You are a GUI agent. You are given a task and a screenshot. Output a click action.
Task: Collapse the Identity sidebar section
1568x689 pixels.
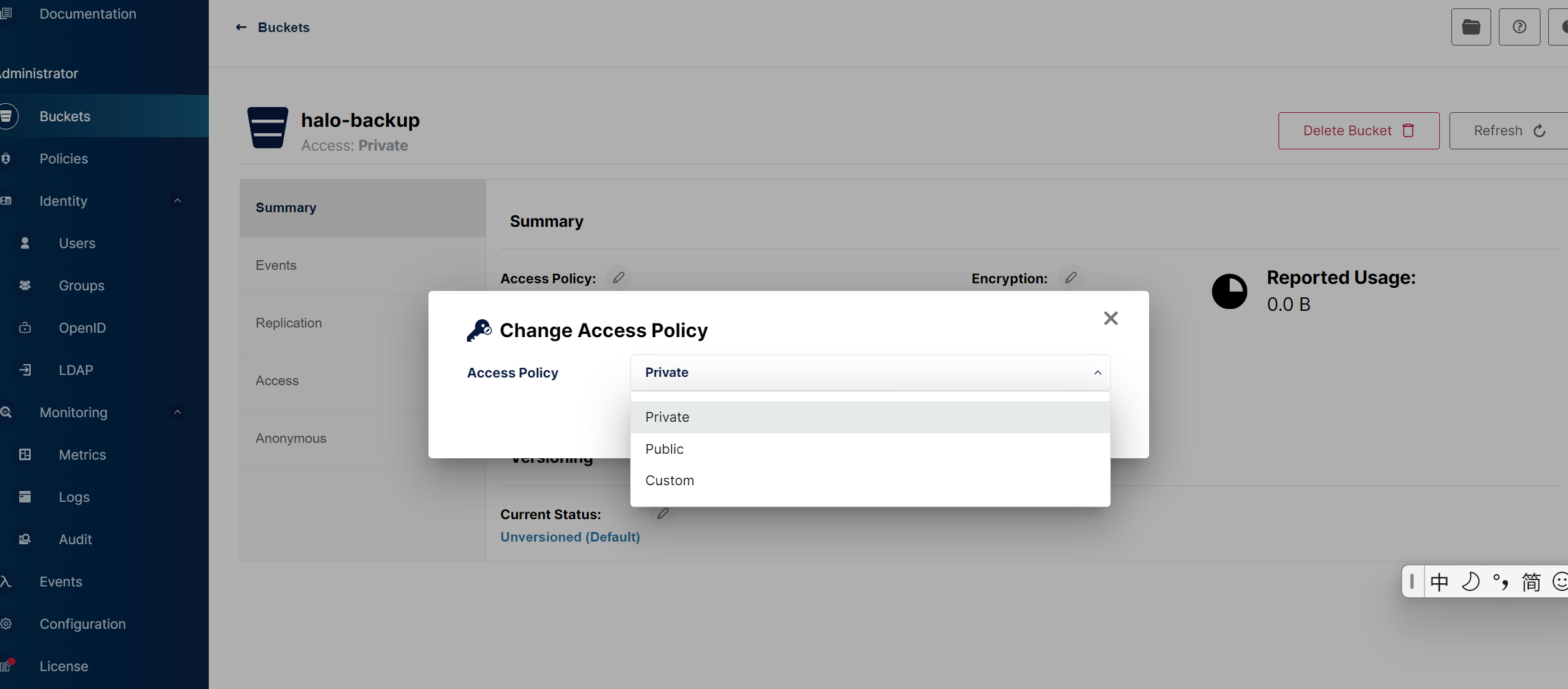(177, 201)
